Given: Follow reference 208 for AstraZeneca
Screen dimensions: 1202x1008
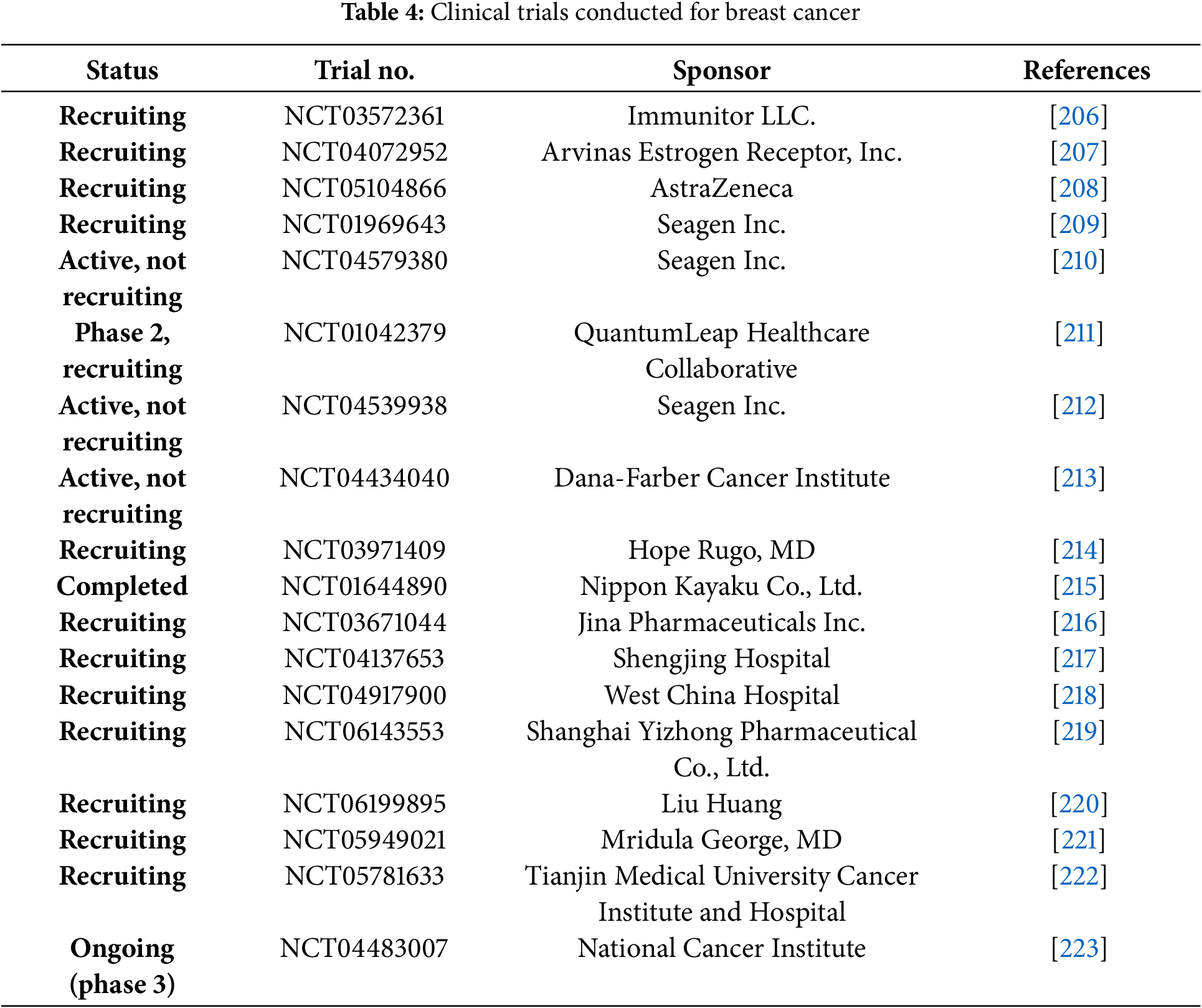Looking at the screenshot, I should [1079, 189].
